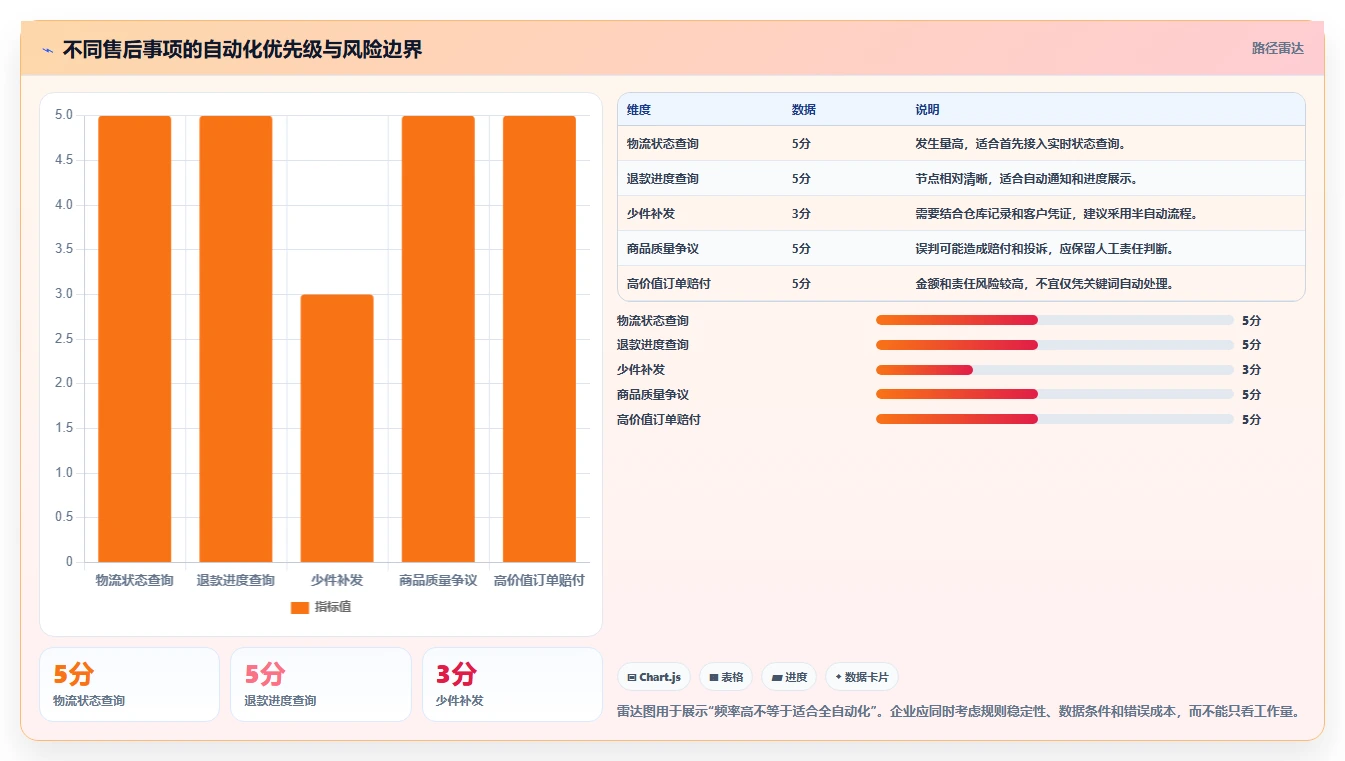Screen dimensions: 1345x761
Task: Click the progress bar for 高价值订单赔付
Action: pos(1055,419)
